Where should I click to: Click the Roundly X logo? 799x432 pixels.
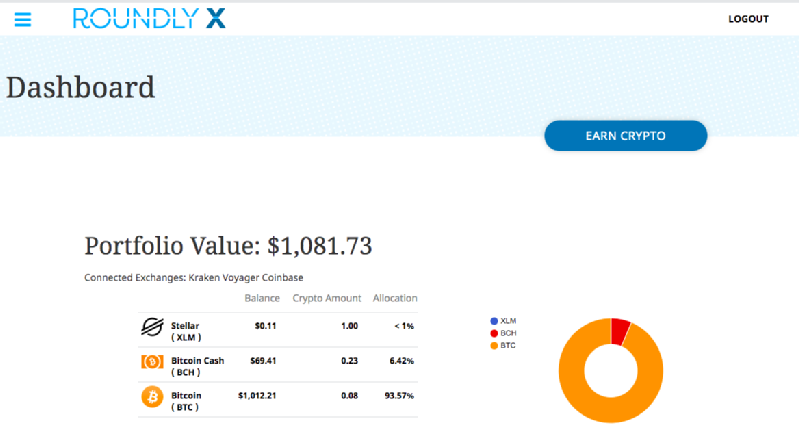tap(149, 18)
